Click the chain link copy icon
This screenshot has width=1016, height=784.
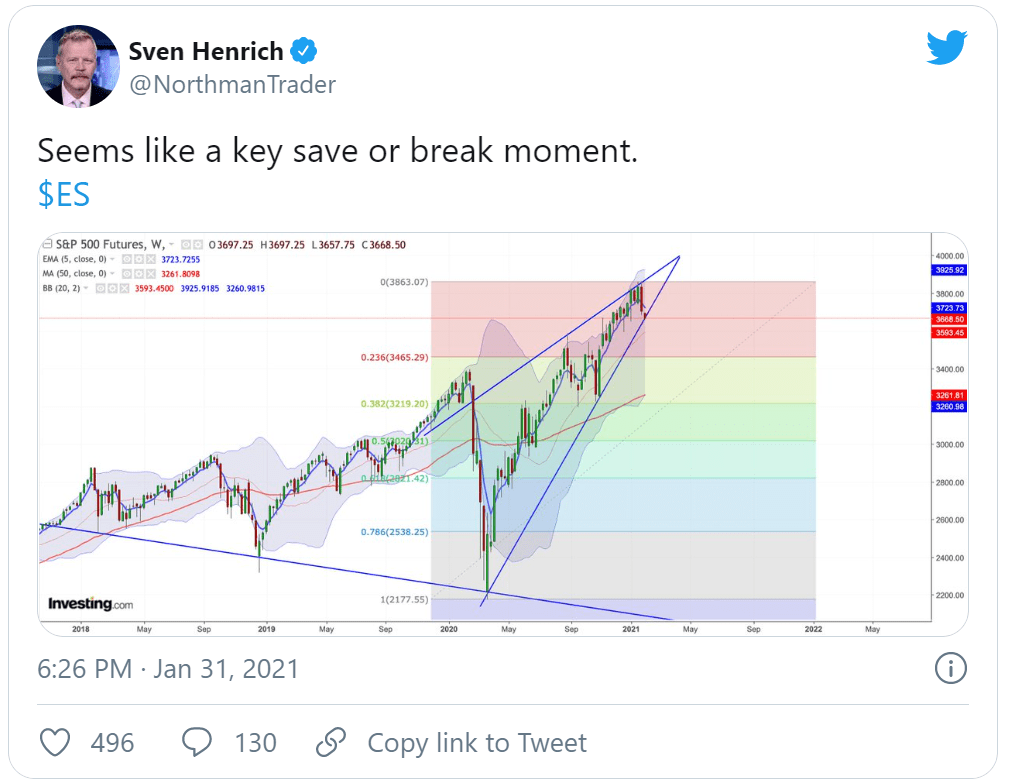point(330,742)
